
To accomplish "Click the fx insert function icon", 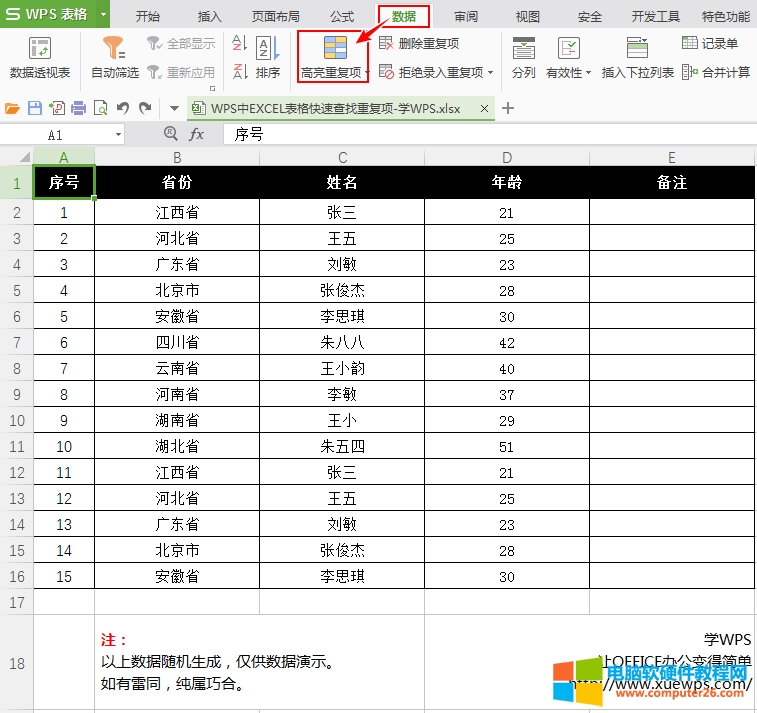I will pos(196,134).
